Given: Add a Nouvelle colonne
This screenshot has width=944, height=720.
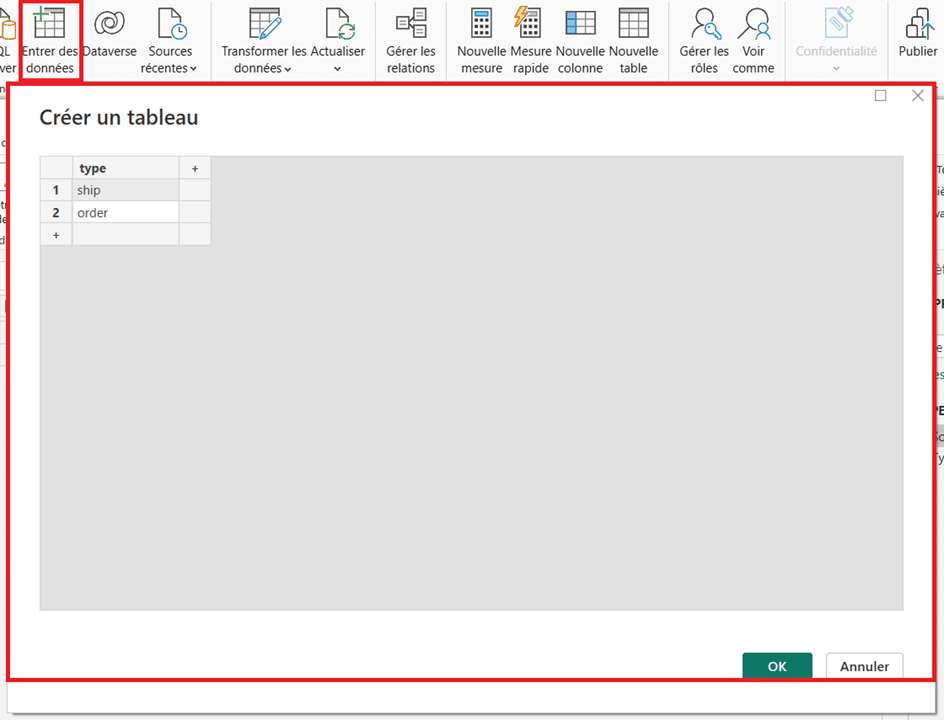Looking at the screenshot, I should tap(580, 24).
